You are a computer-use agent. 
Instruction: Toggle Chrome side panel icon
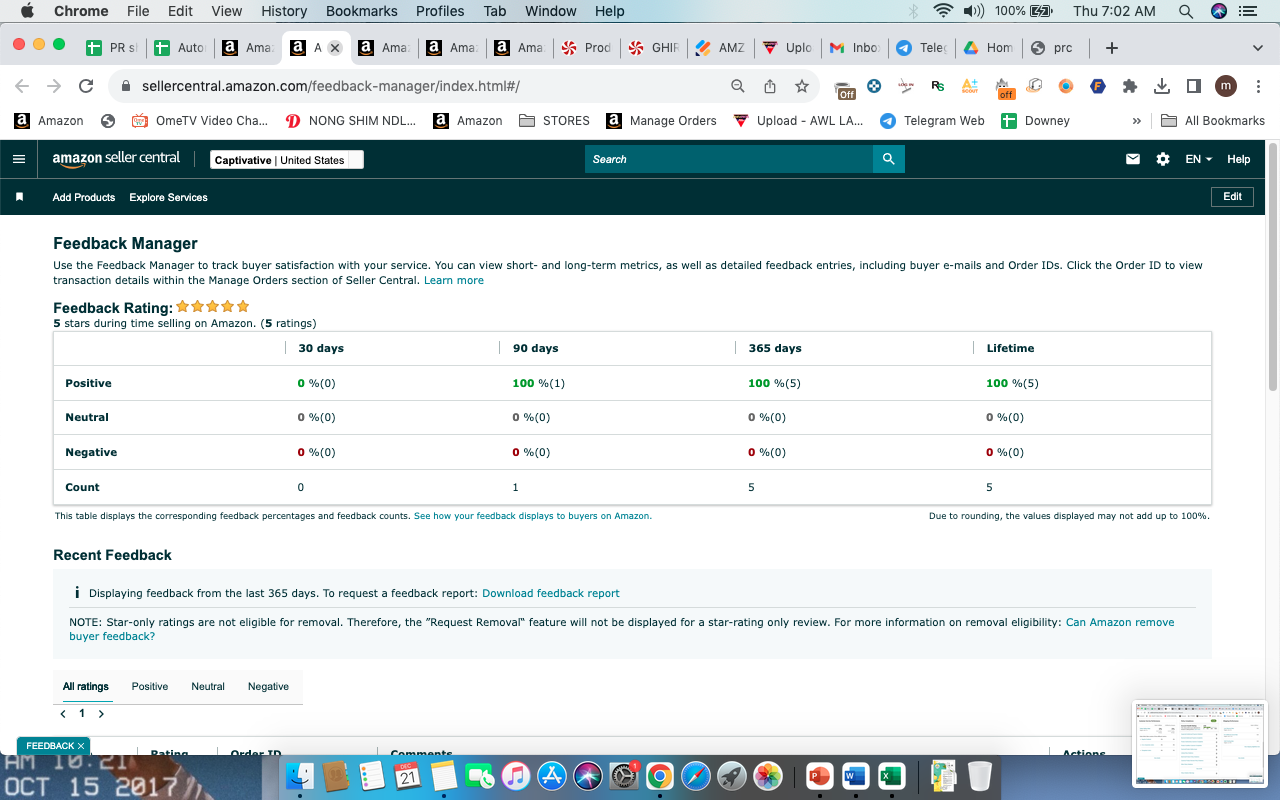click(1194, 86)
